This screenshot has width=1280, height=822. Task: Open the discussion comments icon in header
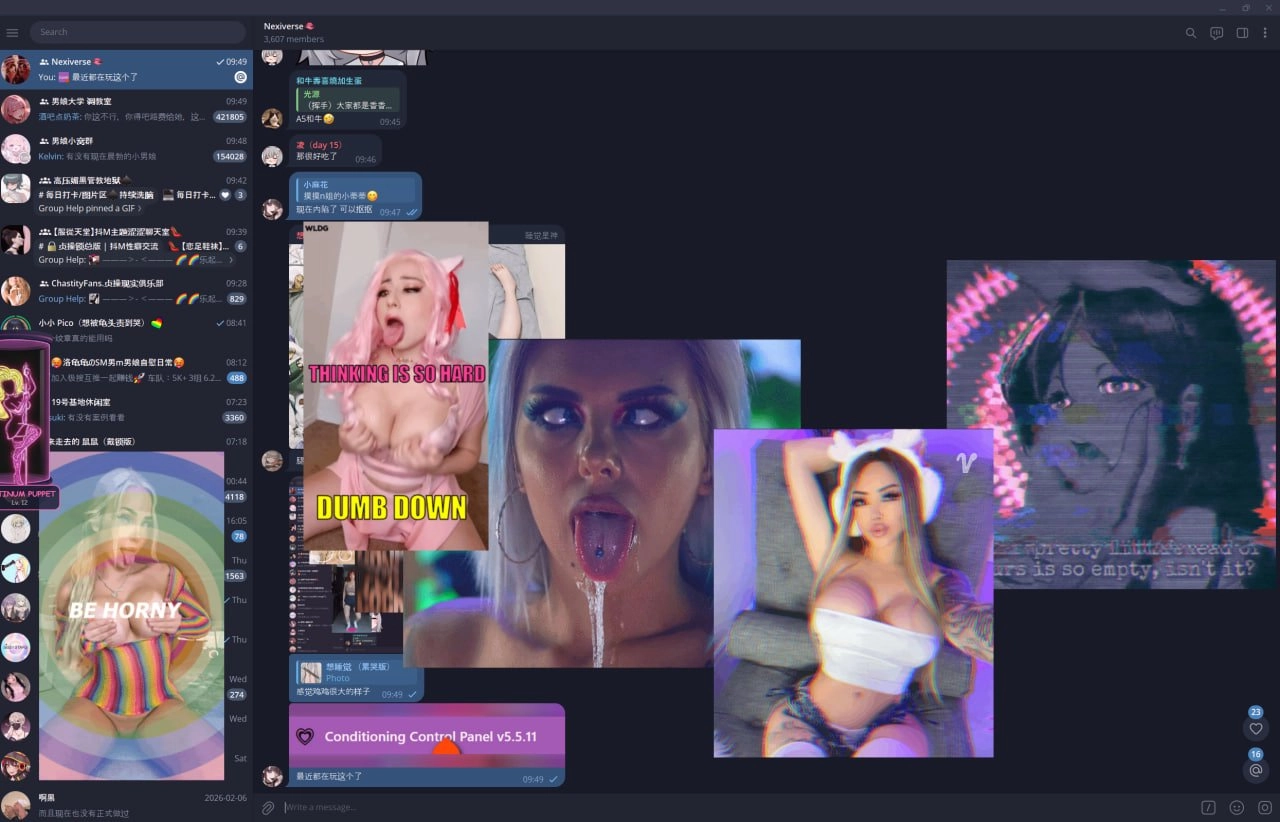1216,33
